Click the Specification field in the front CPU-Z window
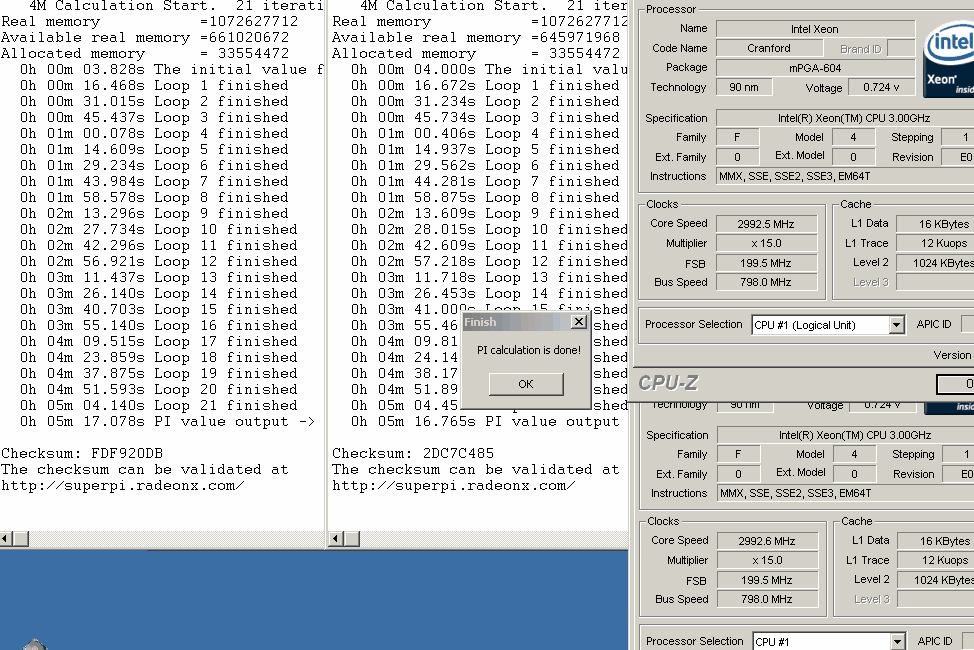The height and width of the screenshot is (650, 974). pos(845,118)
